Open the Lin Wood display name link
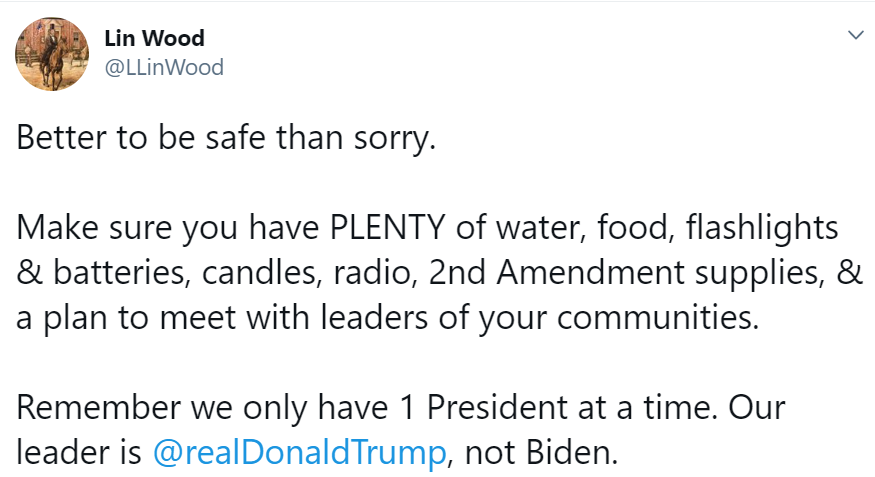875x477 pixels. click(x=154, y=38)
